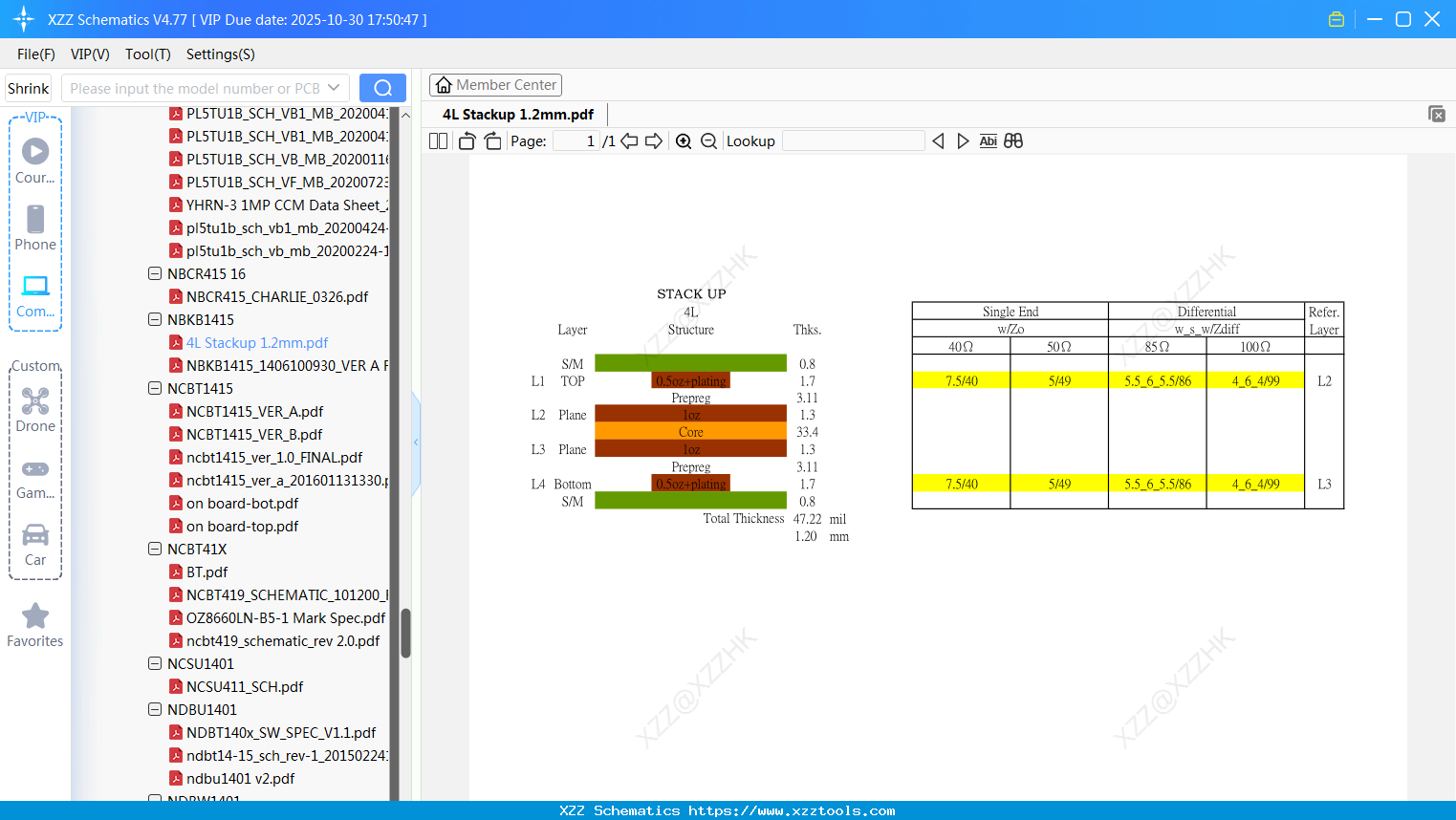The width and height of the screenshot is (1456, 820).
Task: Open the Drone category
Action: click(x=35, y=410)
